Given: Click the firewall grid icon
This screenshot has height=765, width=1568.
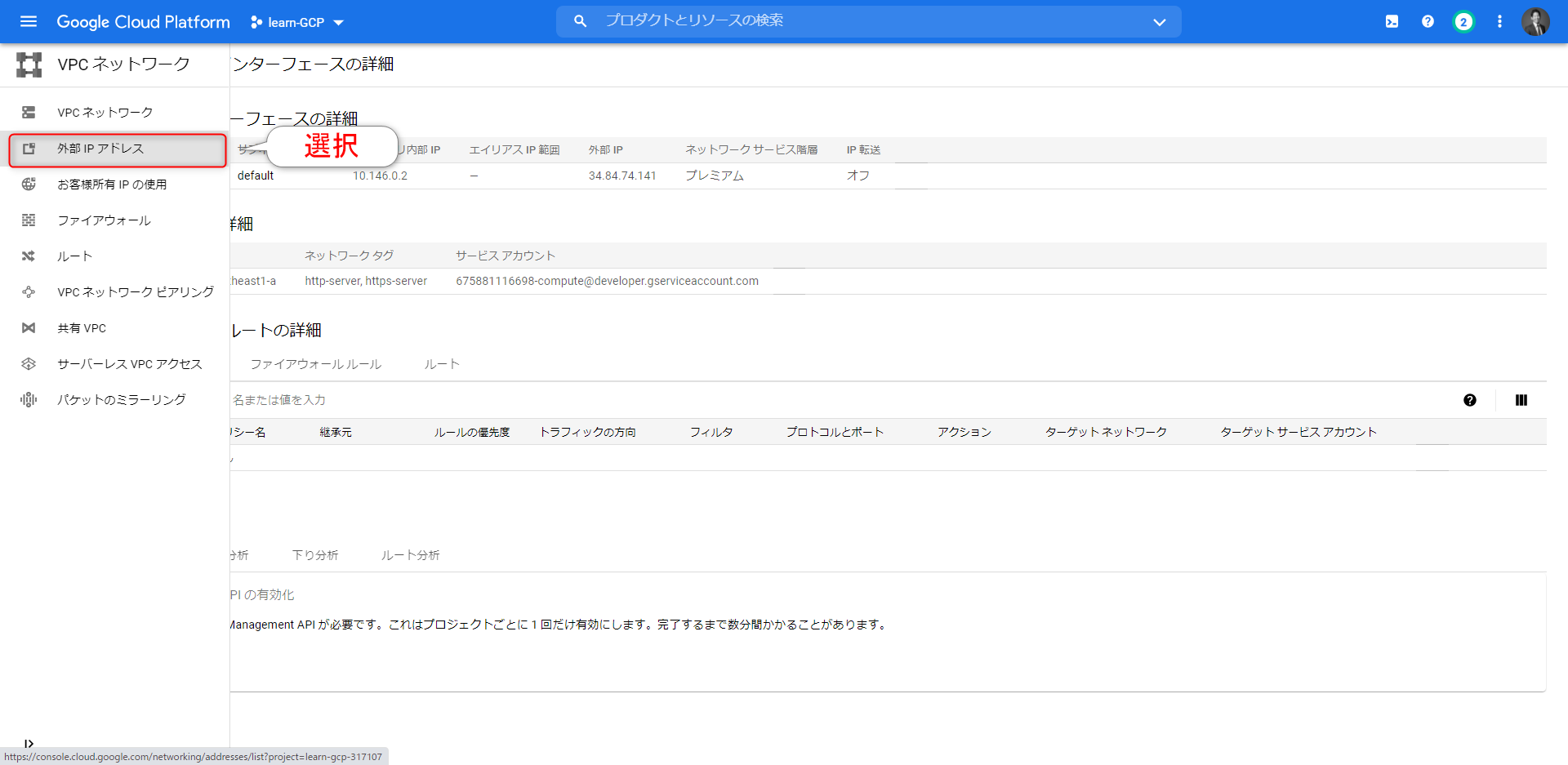Looking at the screenshot, I should [29, 220].
